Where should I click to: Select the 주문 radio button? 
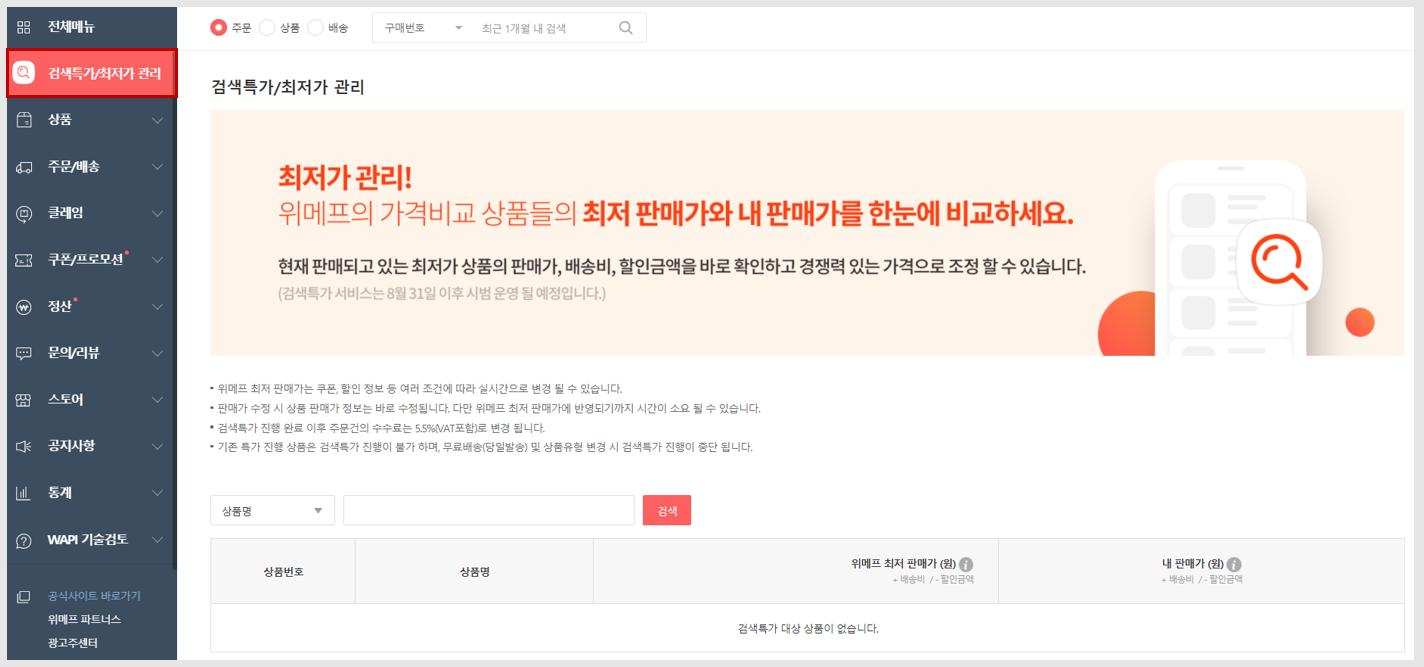pos(218,28)
